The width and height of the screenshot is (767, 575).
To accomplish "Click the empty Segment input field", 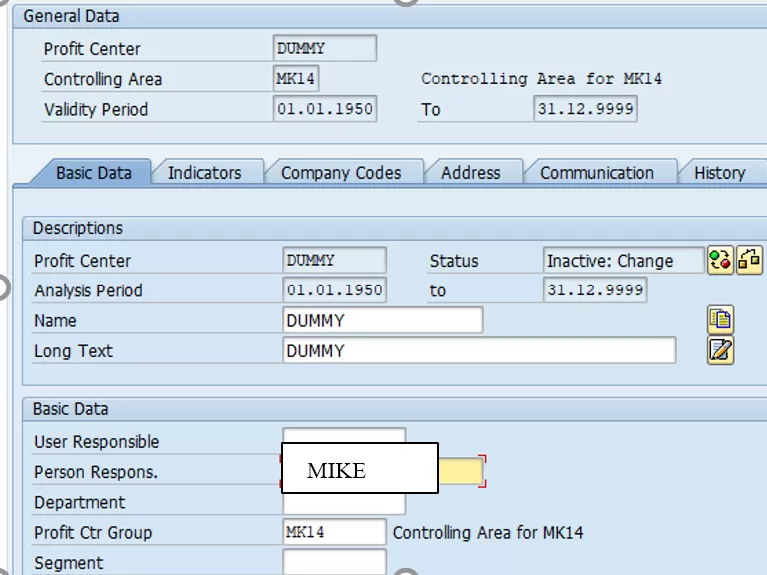I will (x=334, y=562).
